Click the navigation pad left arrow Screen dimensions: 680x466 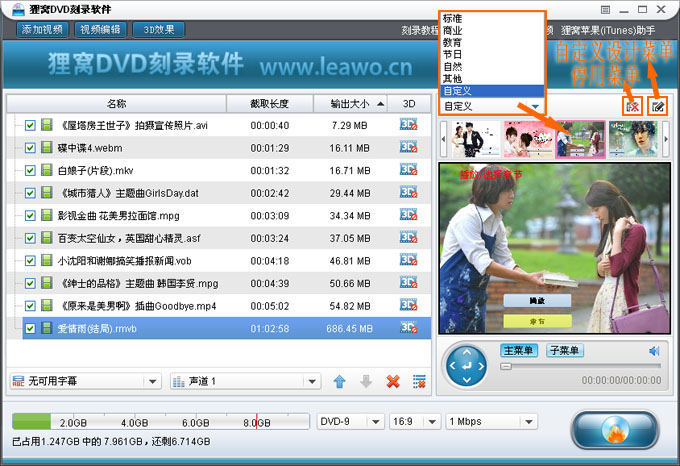click(452, 366)
